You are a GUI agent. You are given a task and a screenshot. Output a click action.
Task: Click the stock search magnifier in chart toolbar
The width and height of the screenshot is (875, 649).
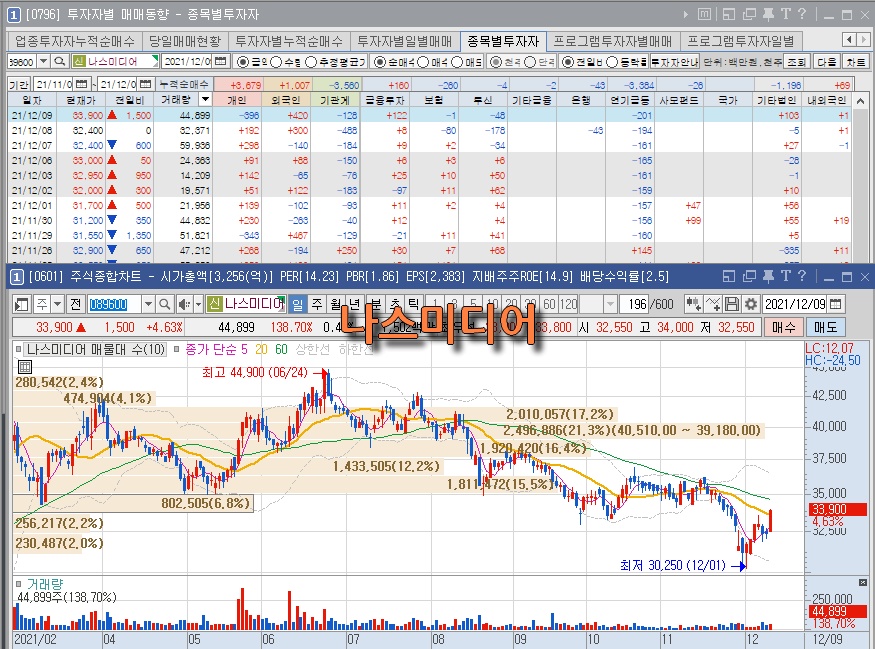(165, 304)
